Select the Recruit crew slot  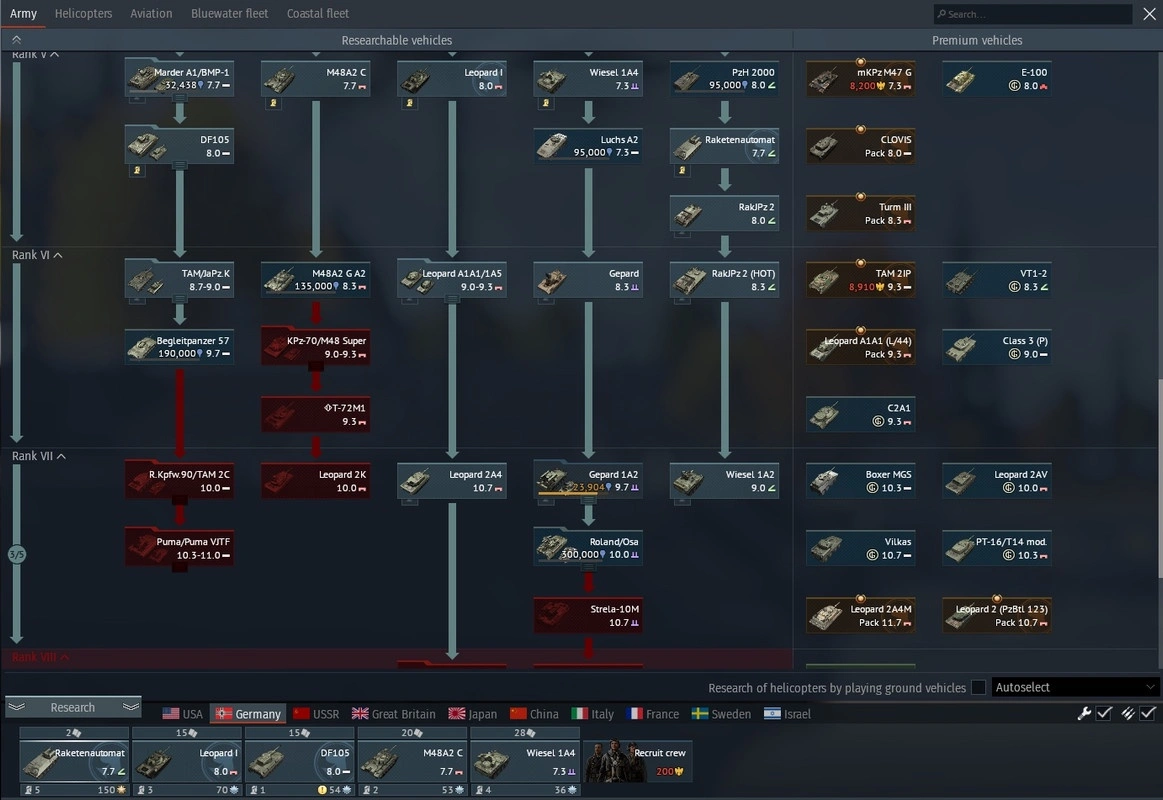(638, 760)
